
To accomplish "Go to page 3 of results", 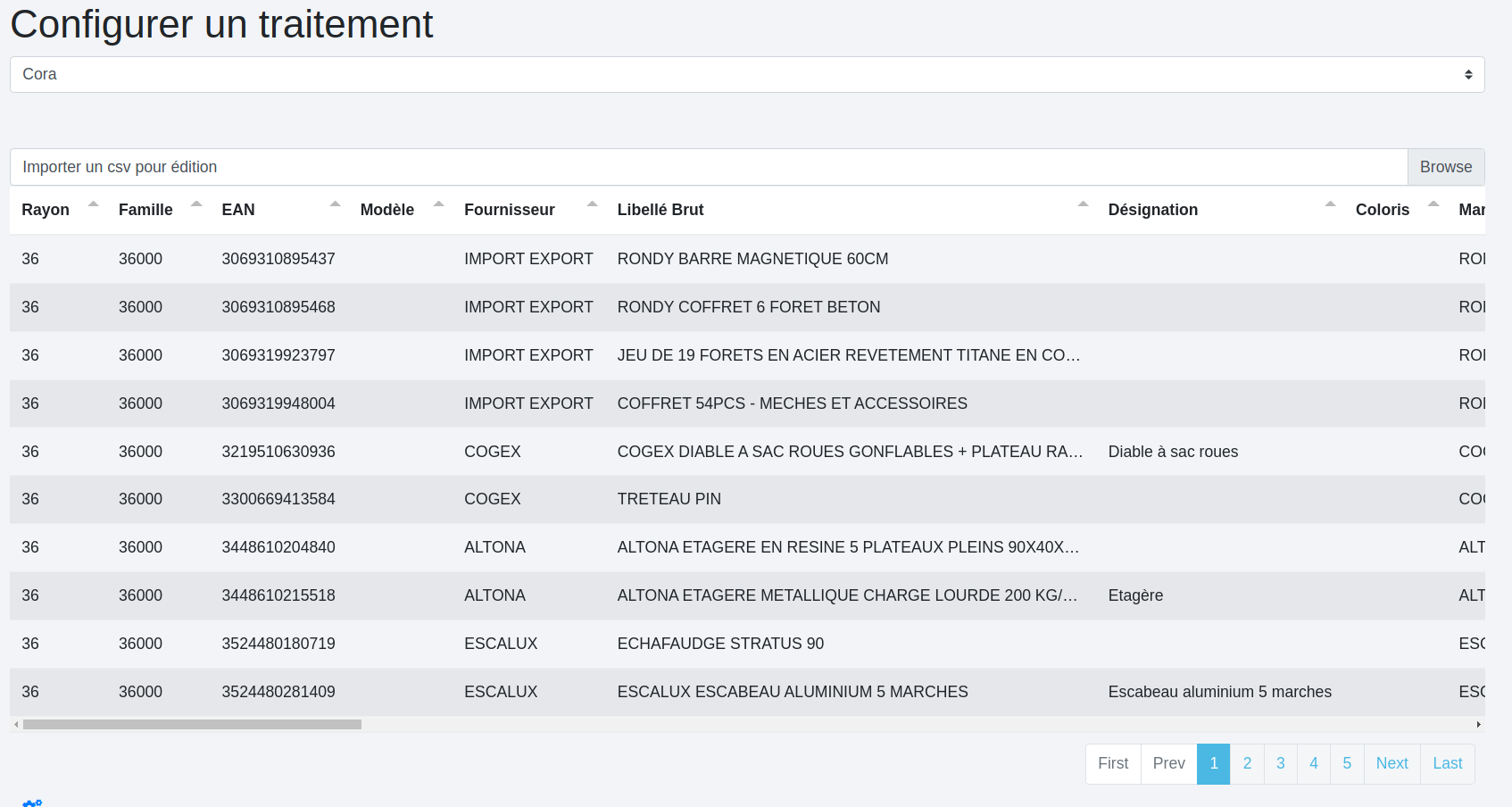I will [x=1280, y=763].
